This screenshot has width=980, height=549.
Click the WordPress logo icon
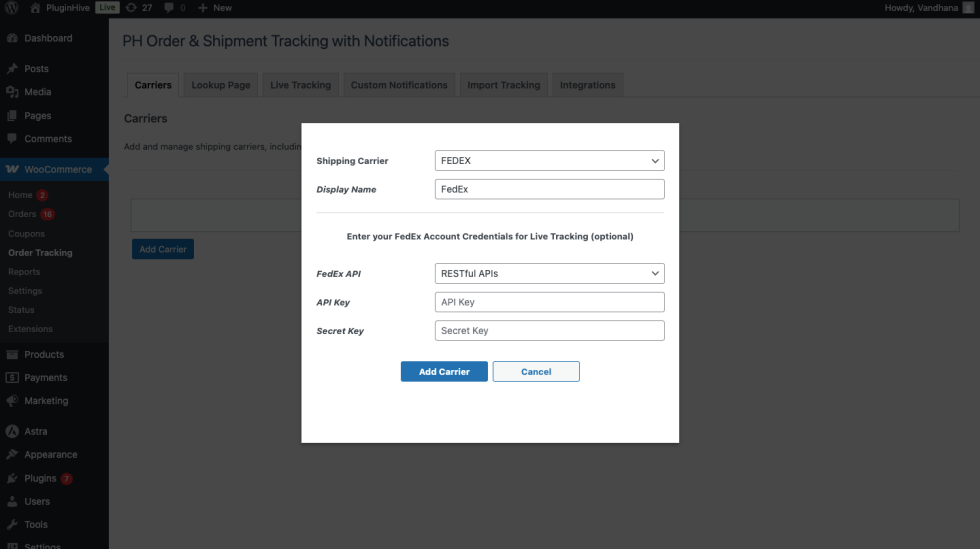[x=11, y=8]
